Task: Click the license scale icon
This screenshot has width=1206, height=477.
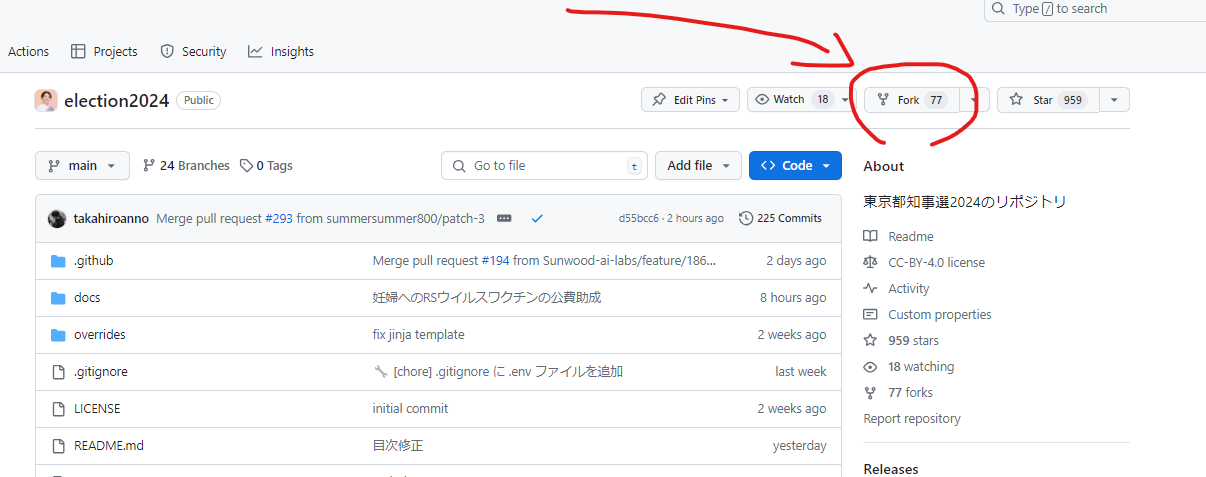Action: click(870, 262)
